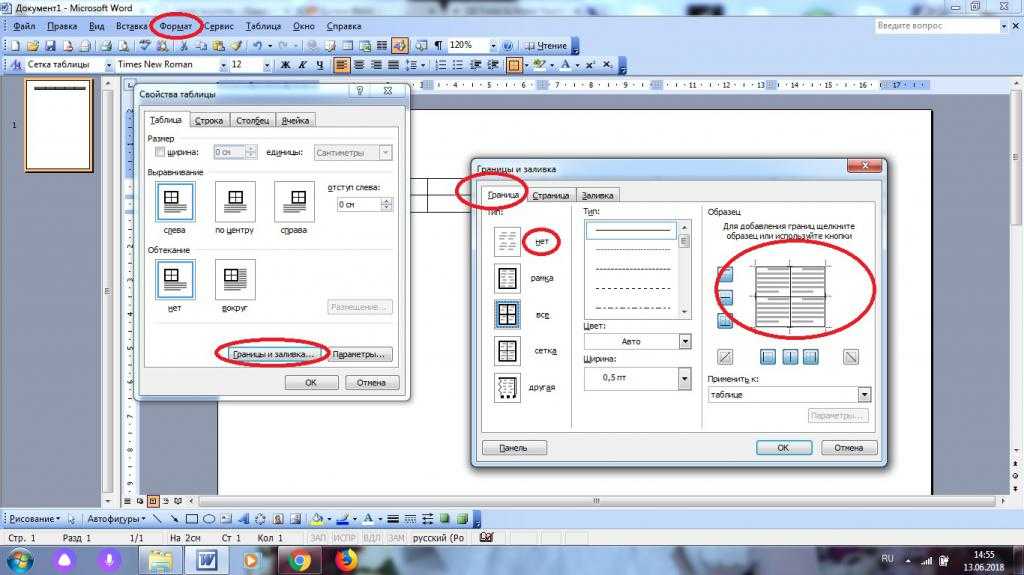Click the font color 'A' icon

click(x=565, y=65)
